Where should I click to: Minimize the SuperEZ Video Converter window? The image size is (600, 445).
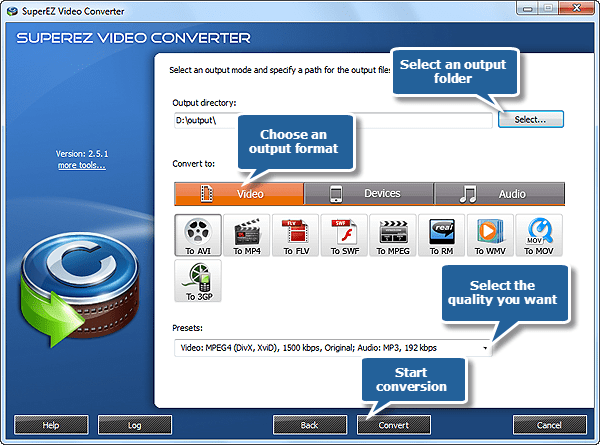coord(528,8)
